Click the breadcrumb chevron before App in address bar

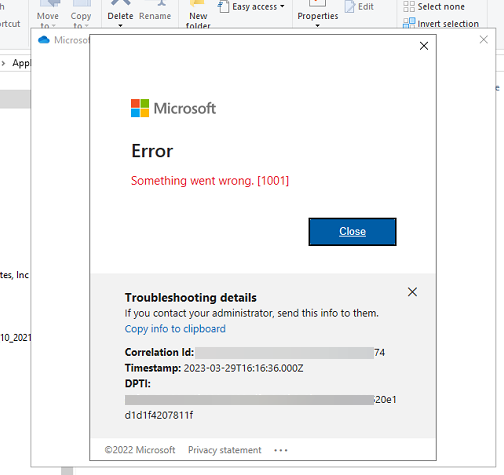pyautogui.click(x=3, y=63)
